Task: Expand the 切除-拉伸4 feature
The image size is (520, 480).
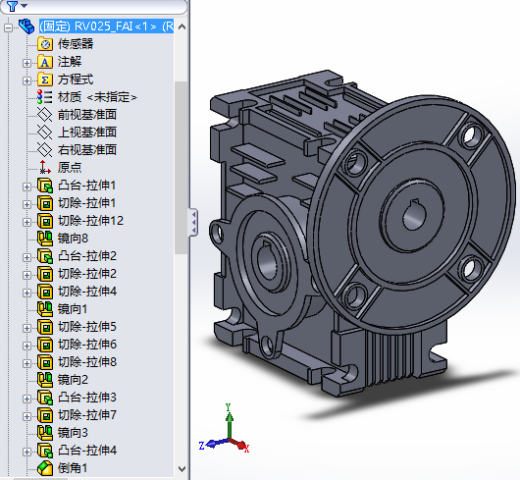Action: pos(27,293)
